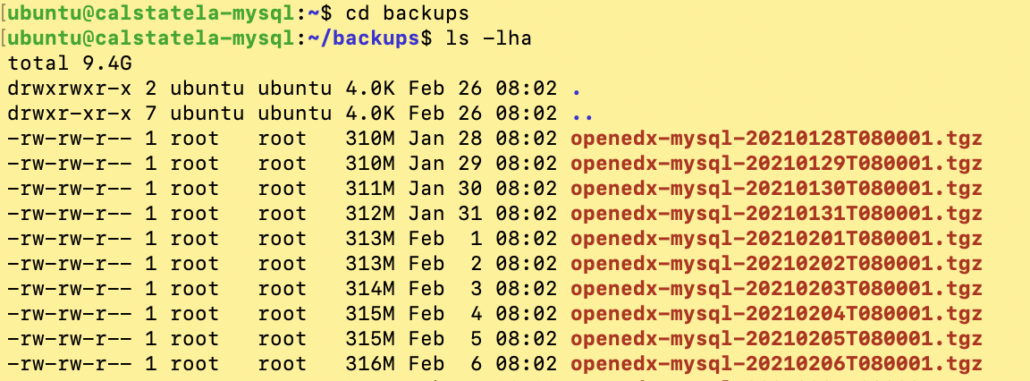1030x381 pixels.
Task: Click the 316M file size value
Action: [x=371, y=364]
